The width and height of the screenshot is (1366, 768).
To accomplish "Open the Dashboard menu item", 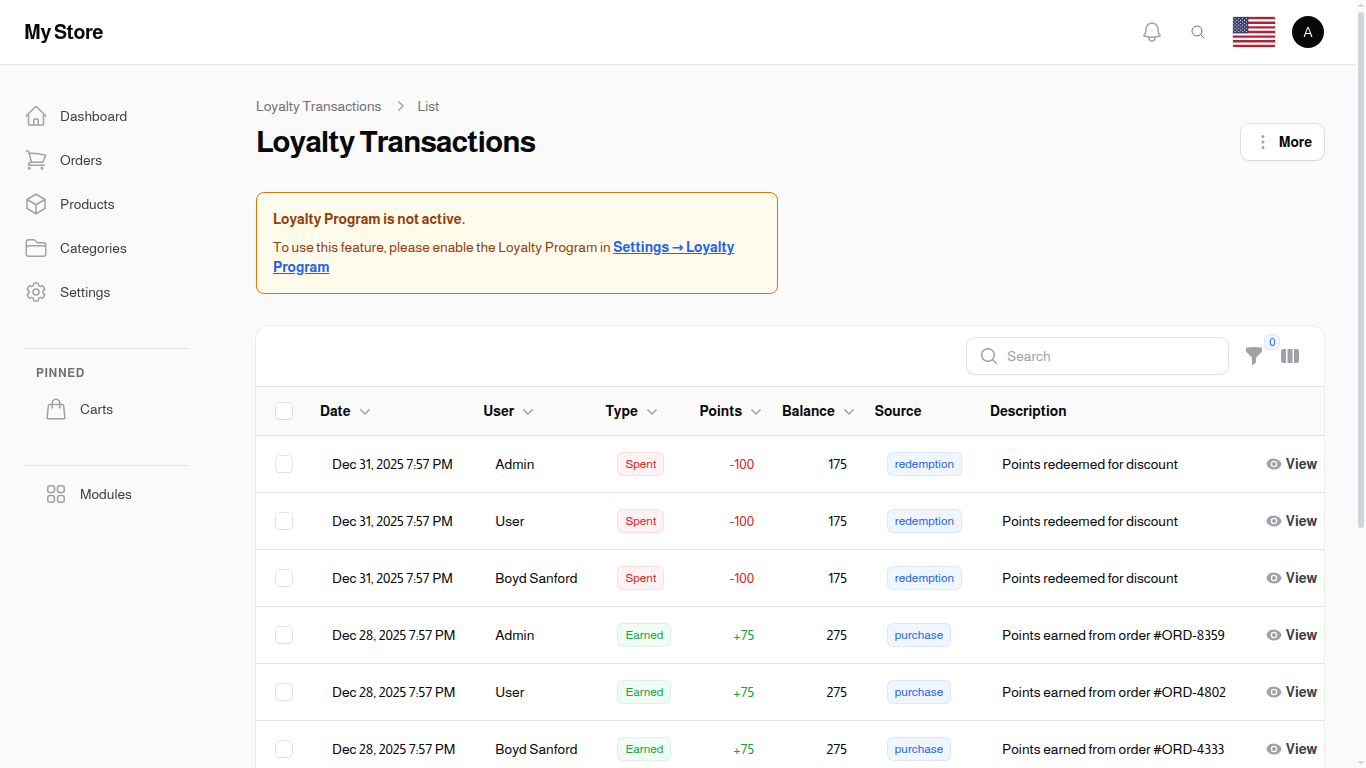I will pyautogui.click(x=93, y=116).
